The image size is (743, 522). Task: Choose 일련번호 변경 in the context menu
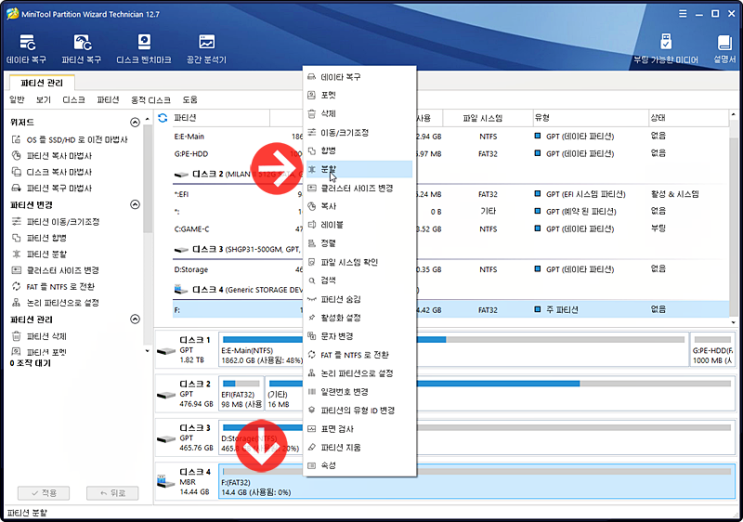coord(359,392)
